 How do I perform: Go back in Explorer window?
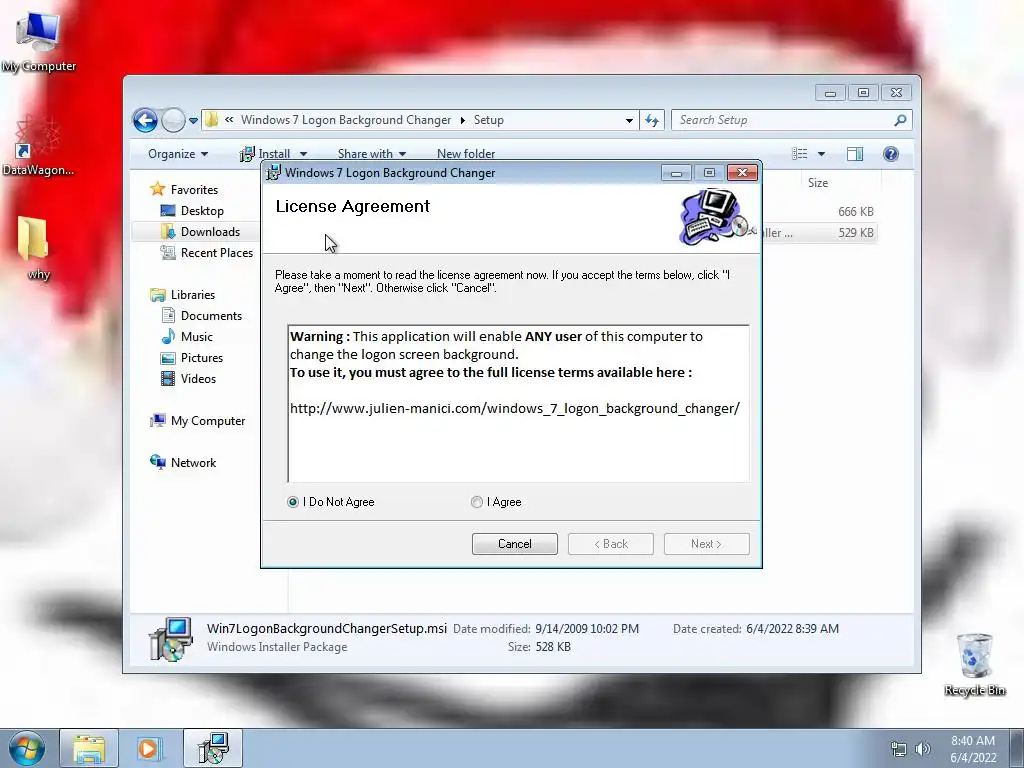tap(145, 120)
